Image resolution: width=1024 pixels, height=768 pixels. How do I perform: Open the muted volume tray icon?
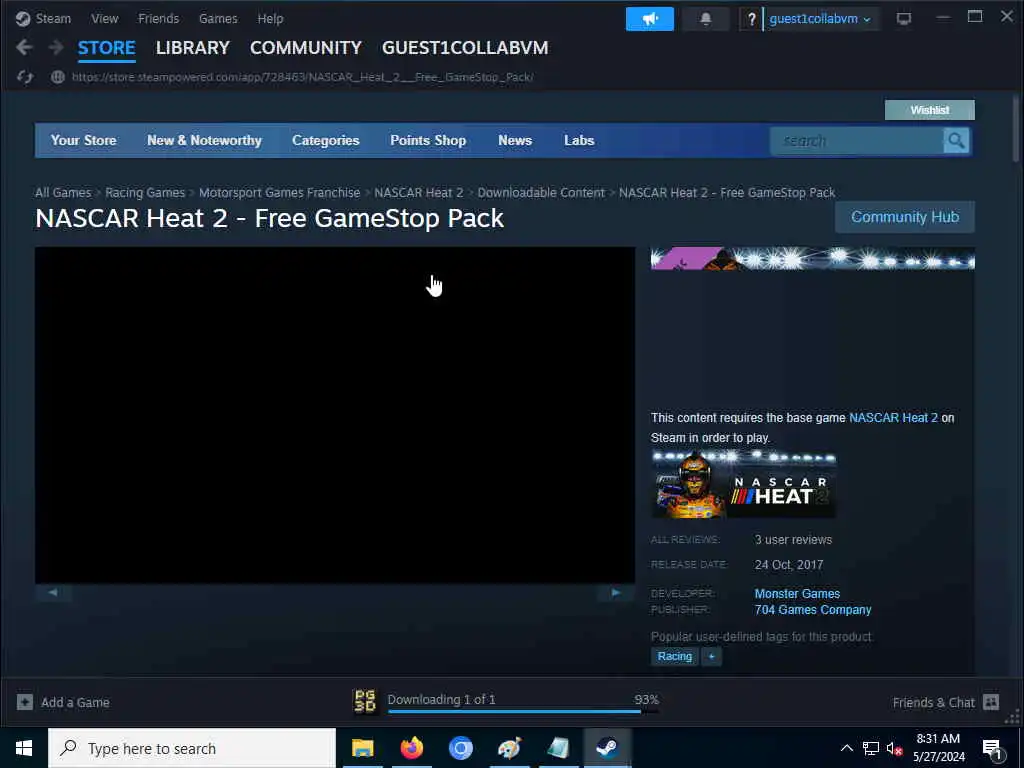[894, 748]
